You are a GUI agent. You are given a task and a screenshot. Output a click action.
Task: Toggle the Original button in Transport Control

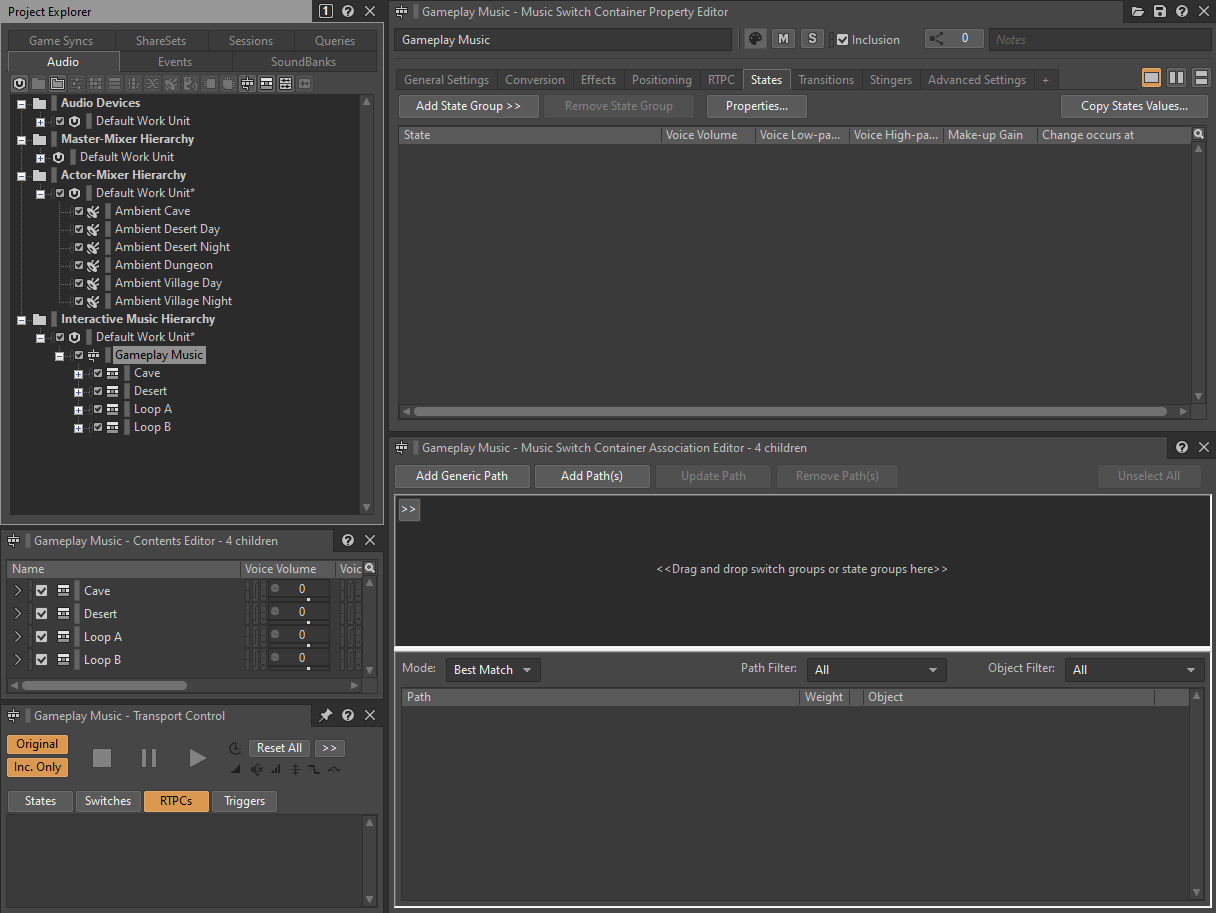tap(37, 744)
